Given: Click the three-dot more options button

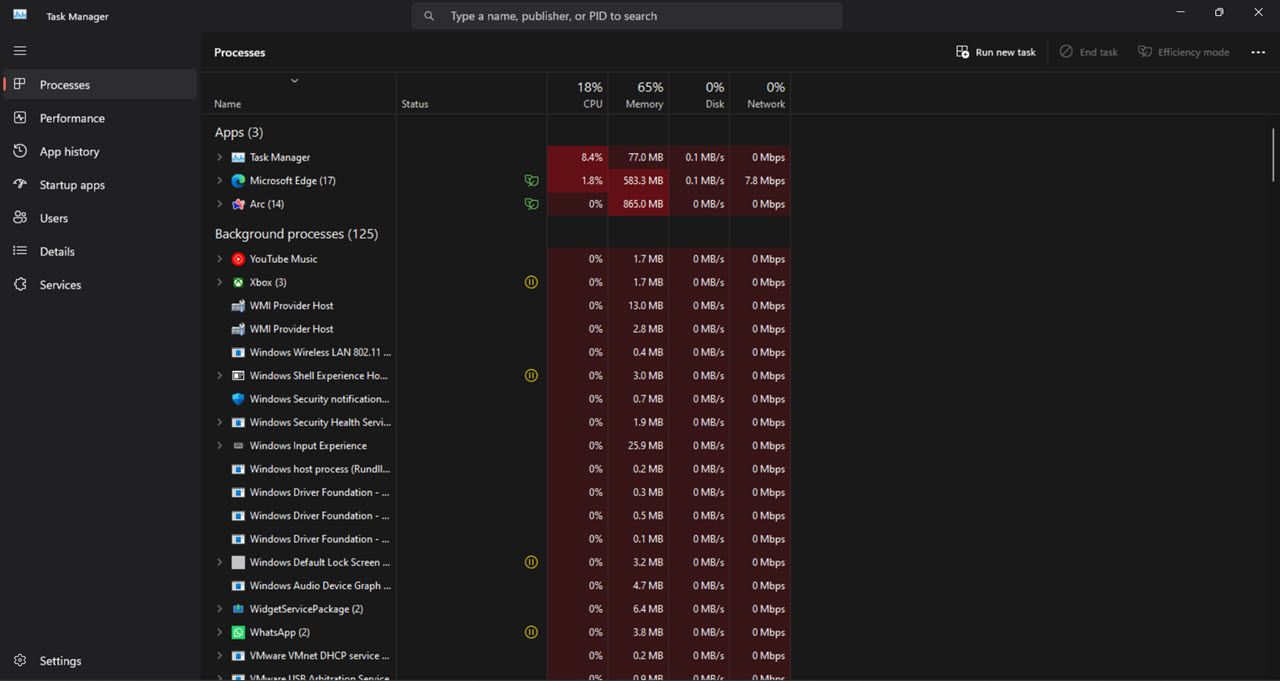Looking at the screenshot, I should [x=1258, y=52].
